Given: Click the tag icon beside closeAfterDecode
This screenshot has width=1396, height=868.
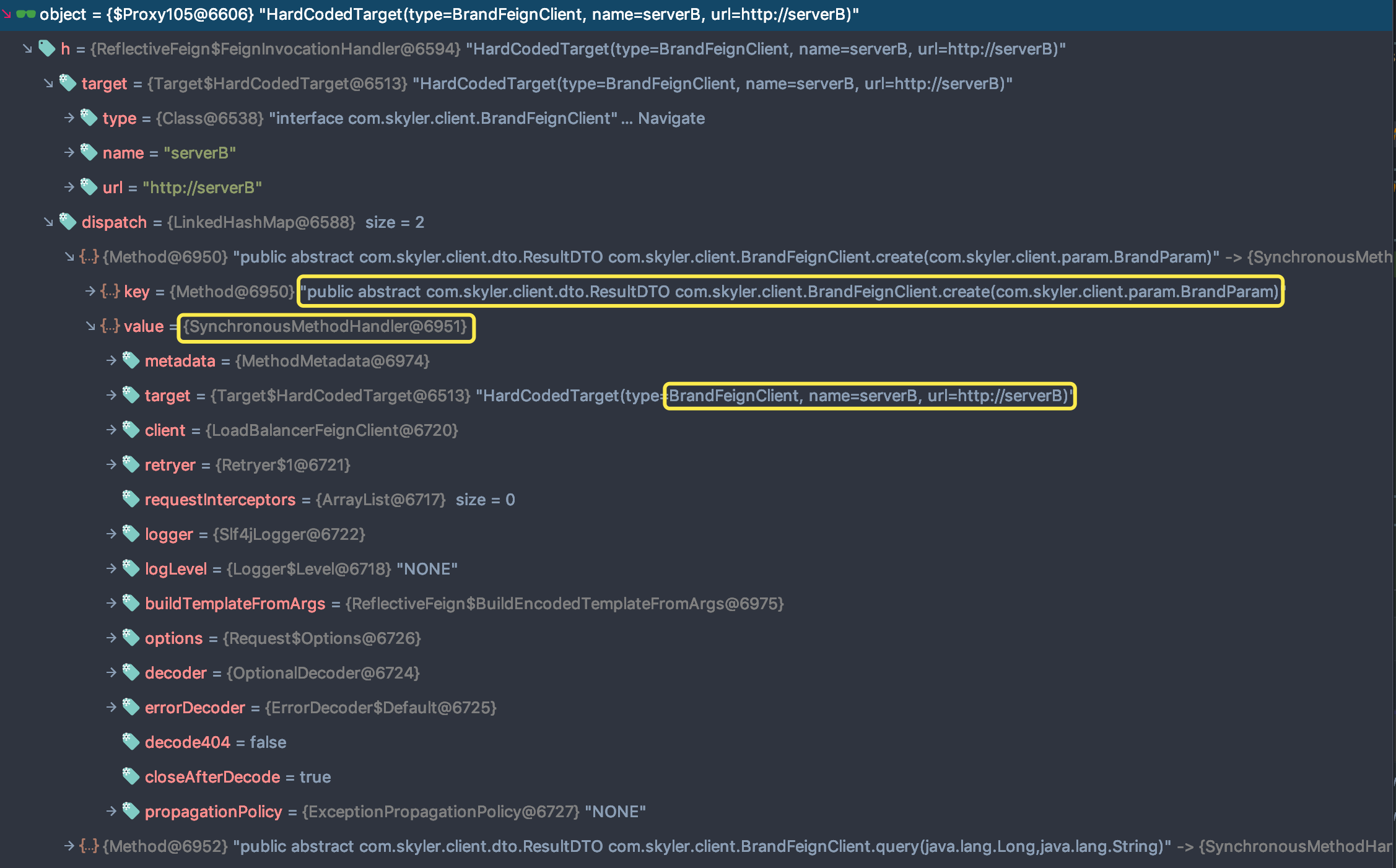Looking at the screenshot, I should click(x=131, y=776).
